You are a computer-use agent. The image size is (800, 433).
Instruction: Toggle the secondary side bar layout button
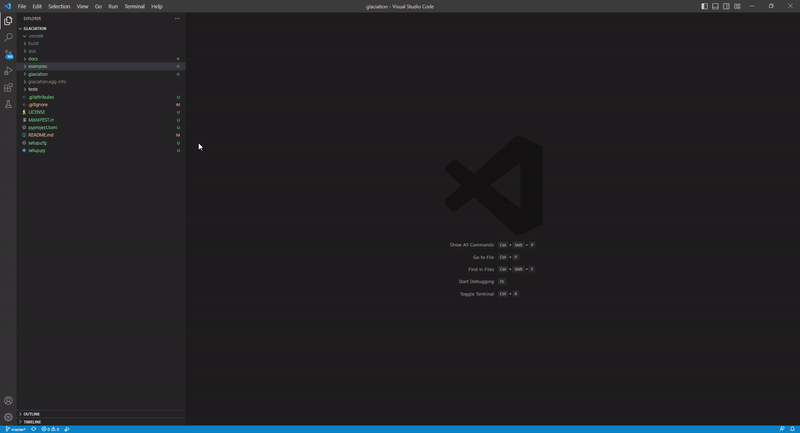[x=726, y=6]
